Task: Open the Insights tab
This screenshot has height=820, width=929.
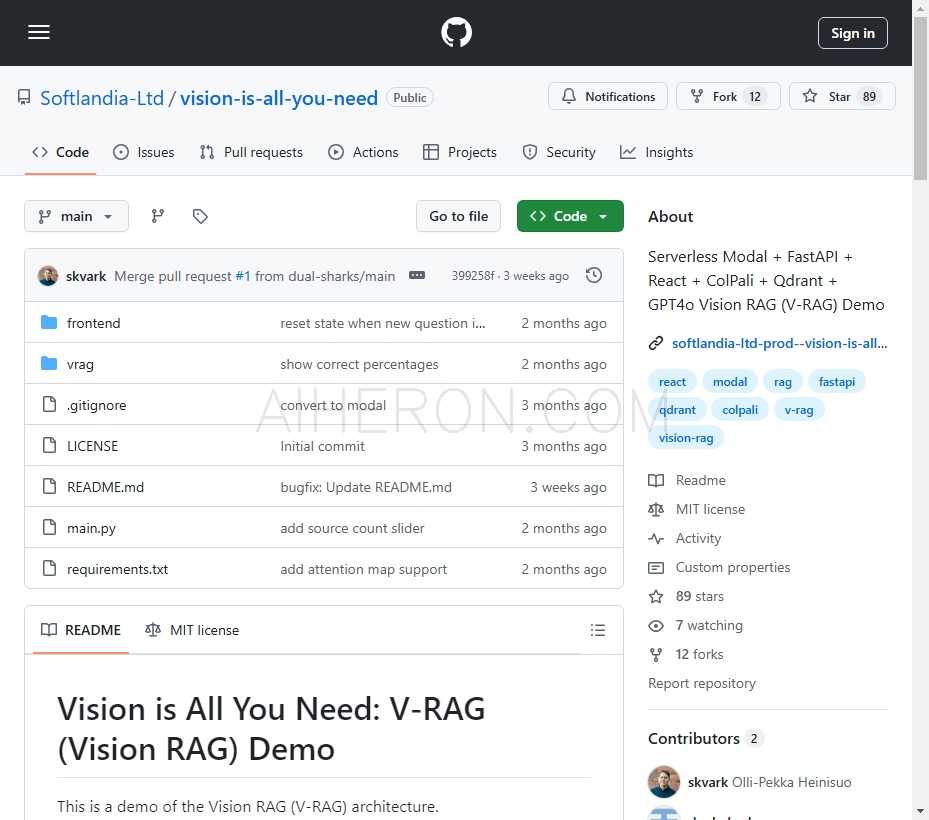Action: pyautogui.click(x=656, y=152)
